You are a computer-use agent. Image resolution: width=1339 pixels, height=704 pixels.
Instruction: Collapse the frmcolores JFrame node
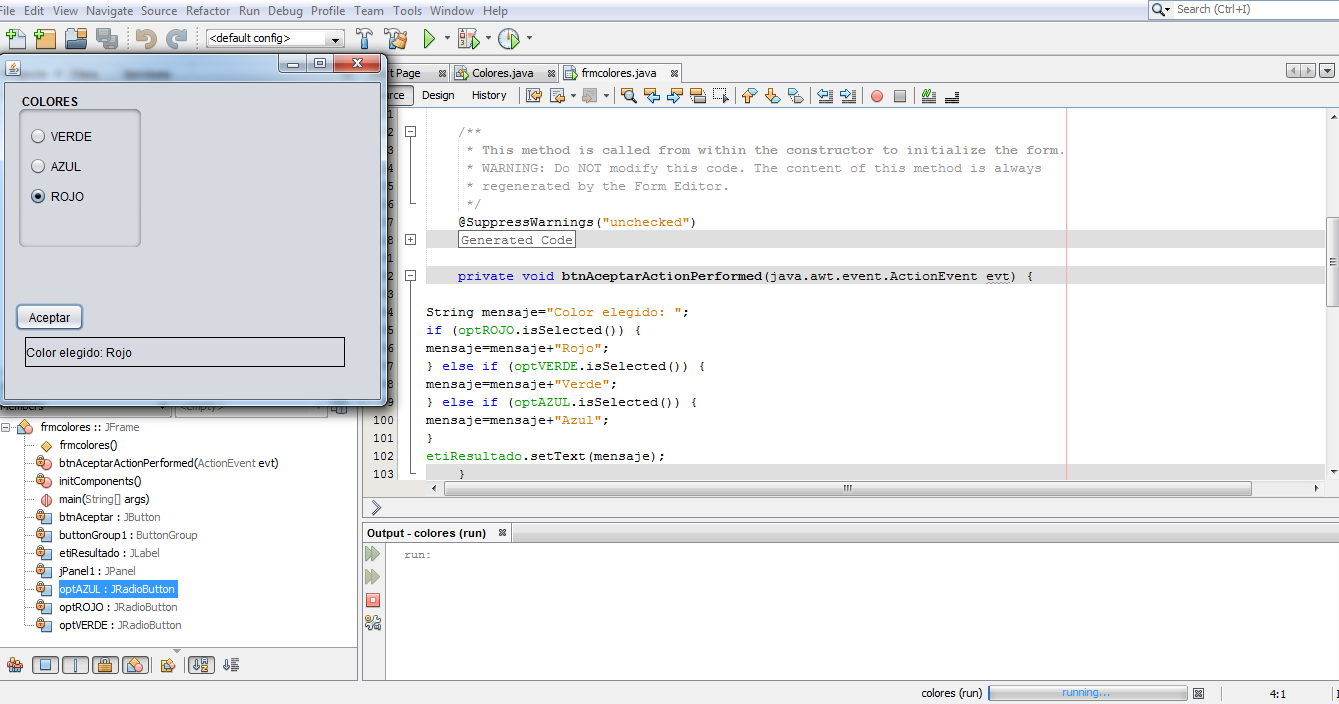[8, 427]
